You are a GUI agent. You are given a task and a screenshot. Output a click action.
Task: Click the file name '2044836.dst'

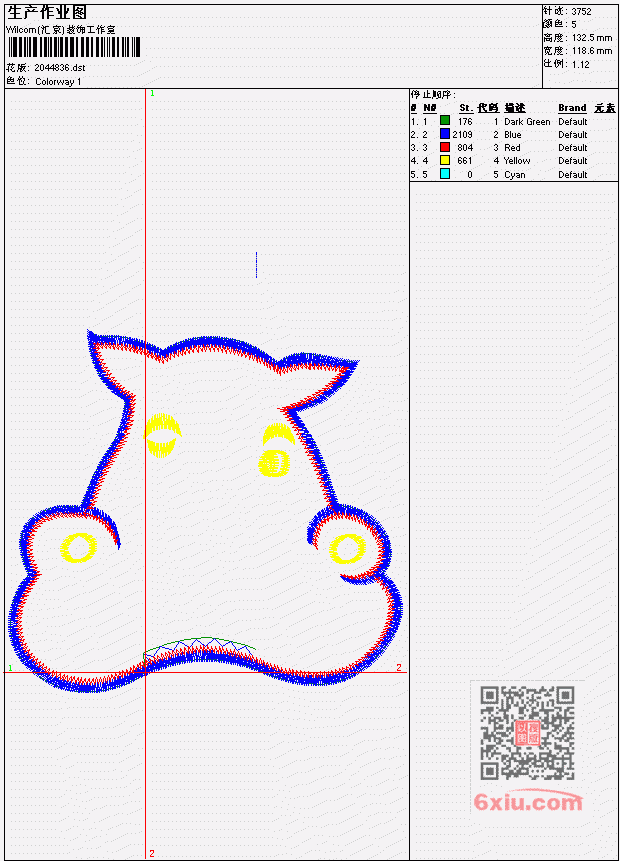60,68
